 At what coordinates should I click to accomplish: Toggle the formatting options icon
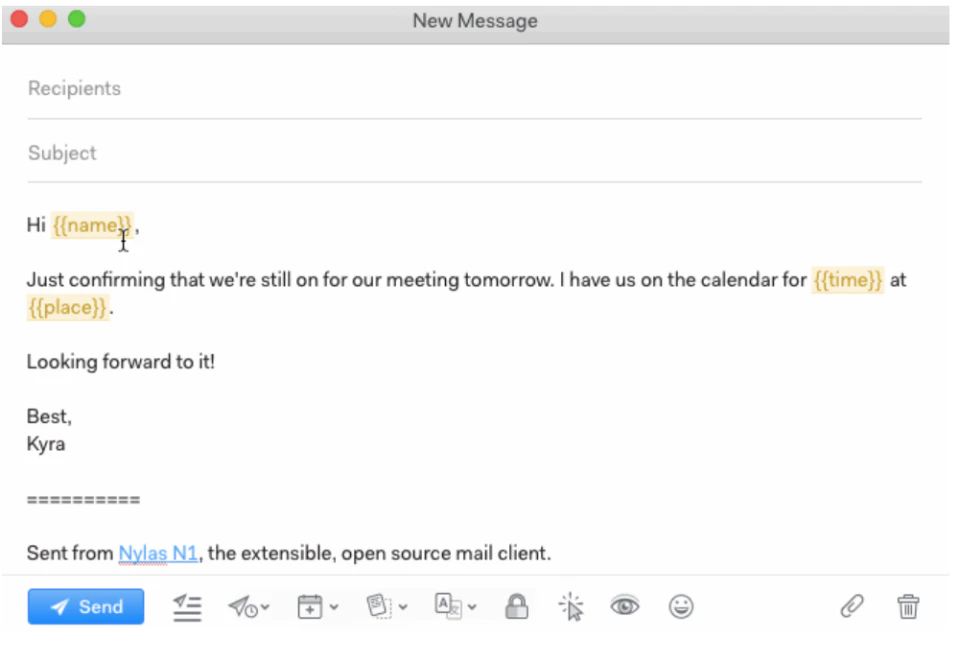[x=187, y=607]
